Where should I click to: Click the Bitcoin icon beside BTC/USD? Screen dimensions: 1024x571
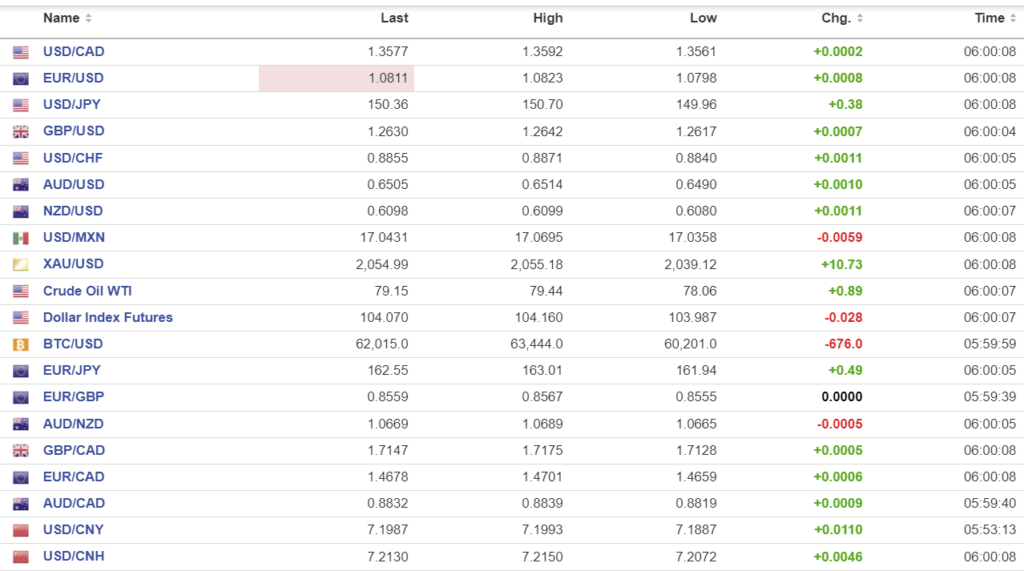21,344
